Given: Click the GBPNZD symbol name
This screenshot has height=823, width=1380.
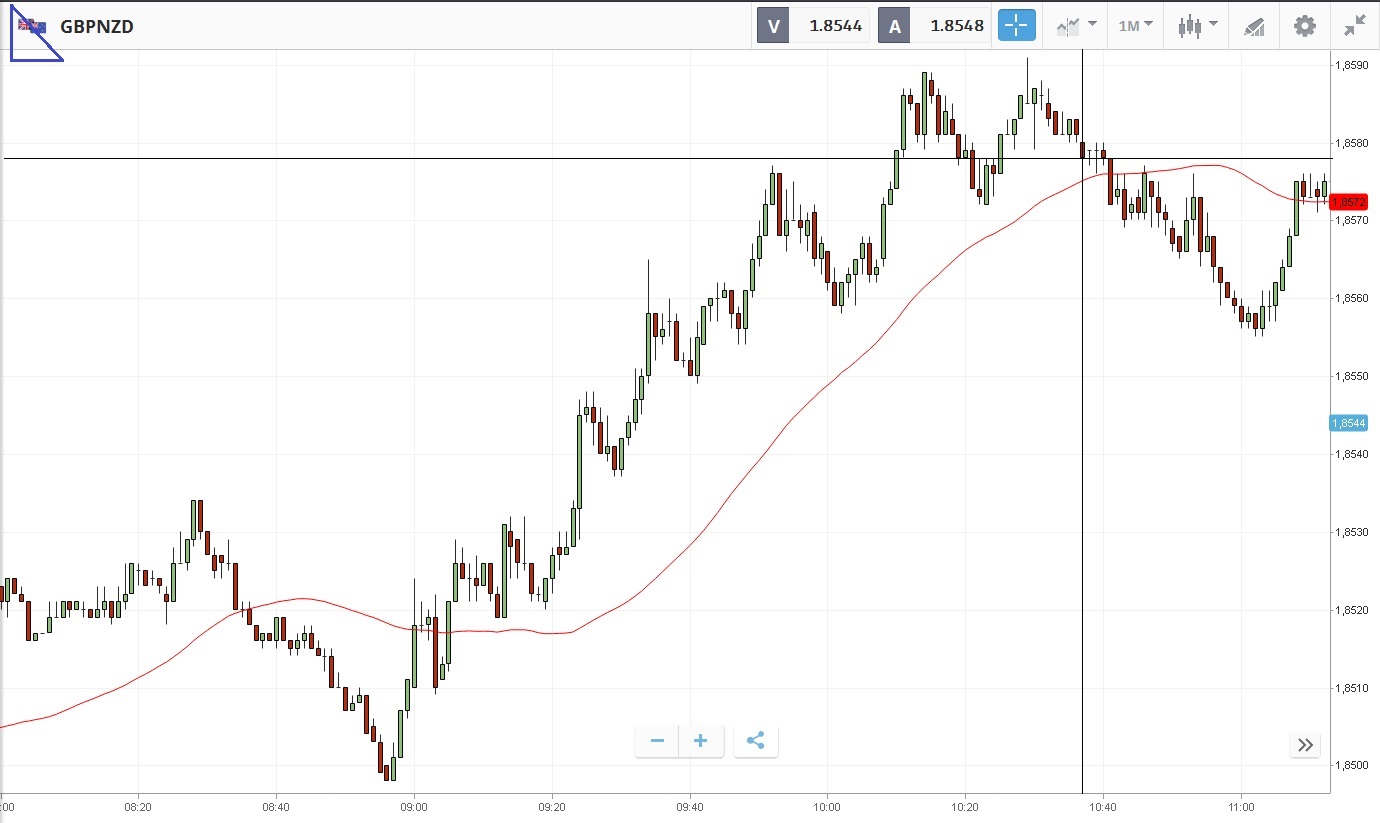Looking at the screenshot, I should click(97, 27).
